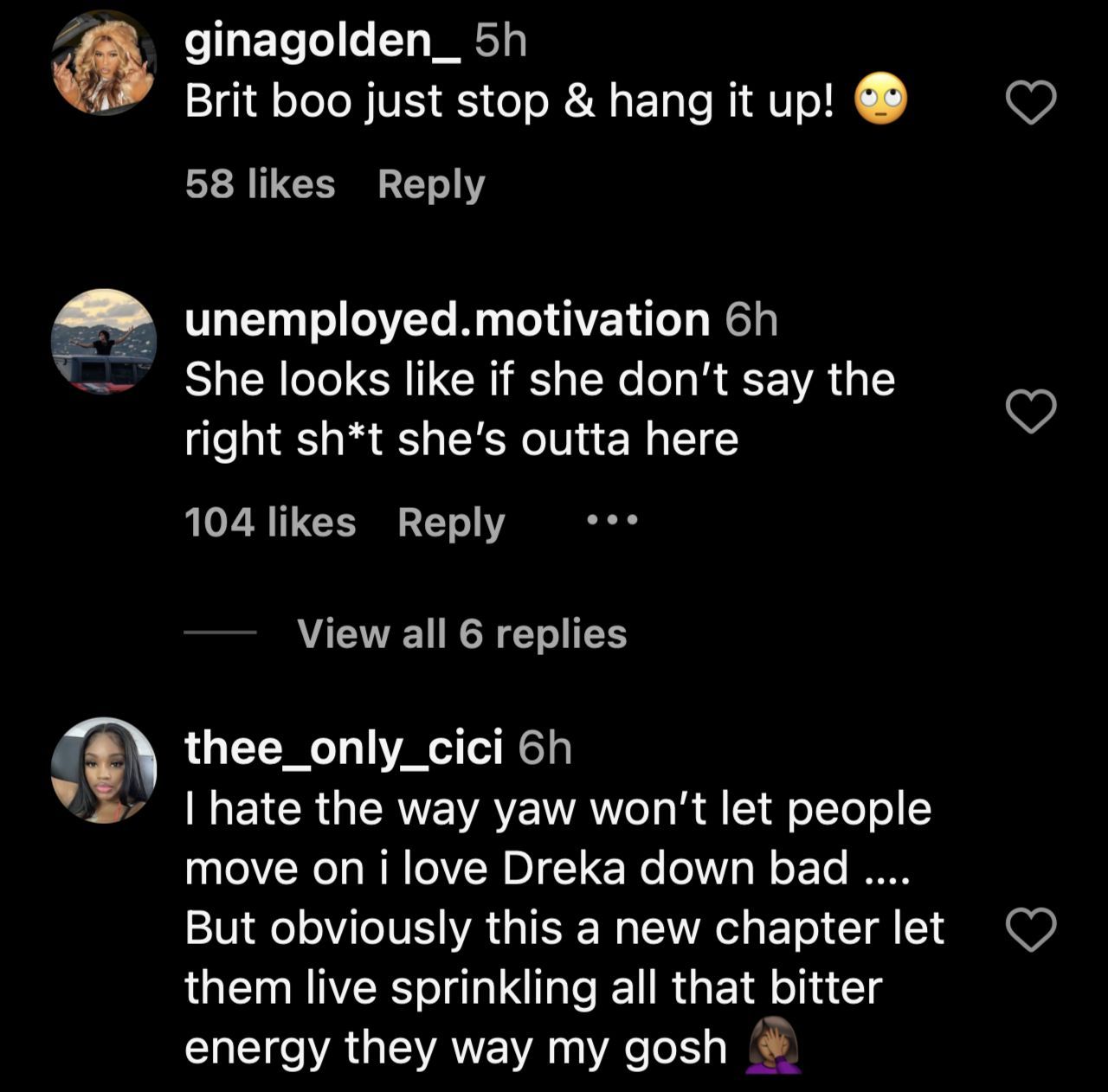
Task: View who gave the 104 likes
Action: (270, 523)
